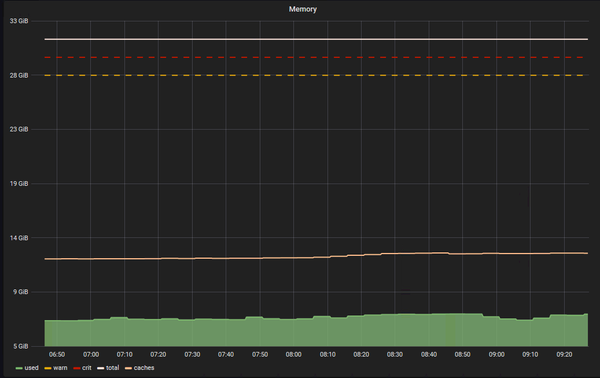Click the 06:50 time axis label

point(57,355)
